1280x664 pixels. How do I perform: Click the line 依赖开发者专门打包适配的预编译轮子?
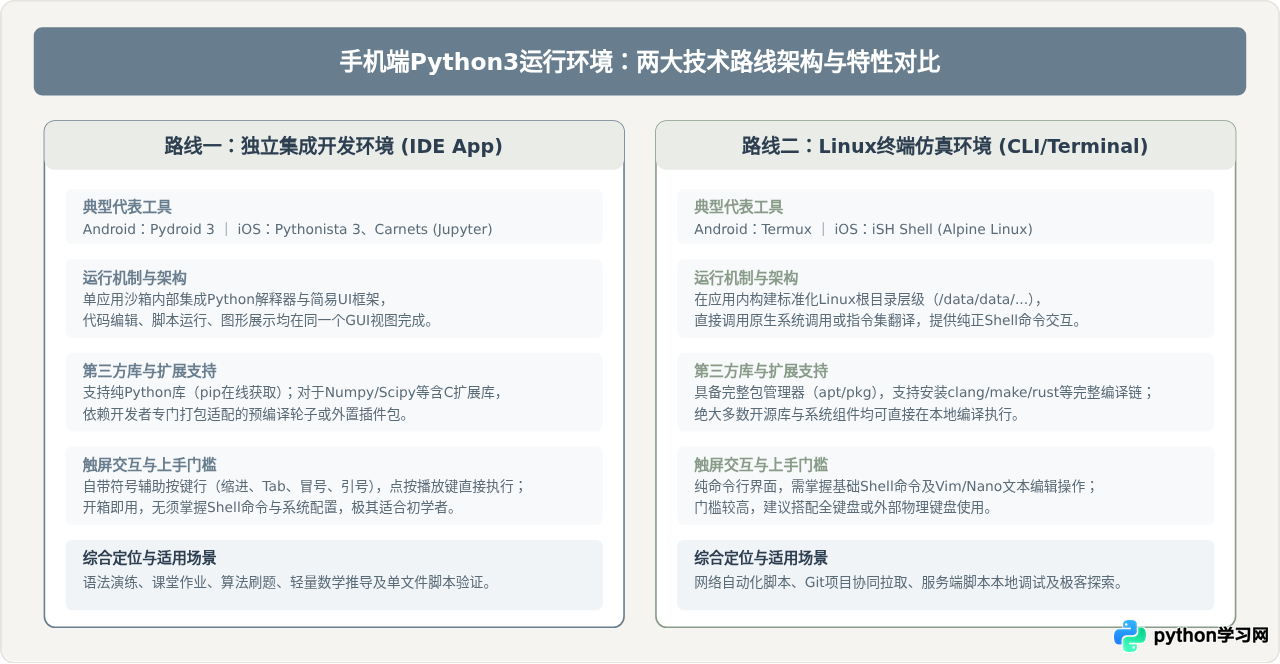coord(246,414)
